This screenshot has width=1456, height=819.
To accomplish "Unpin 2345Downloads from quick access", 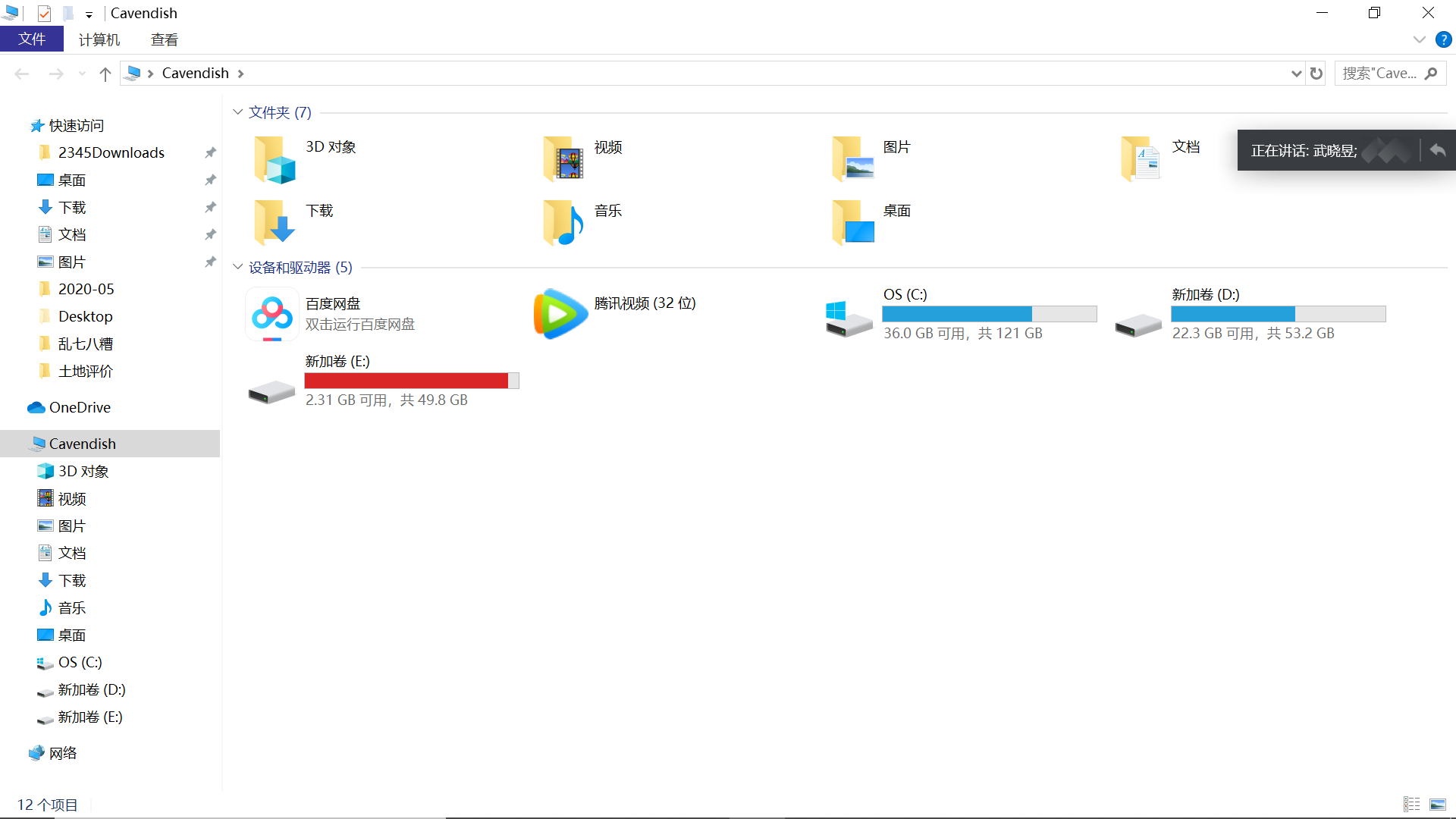I will point(210,152).
